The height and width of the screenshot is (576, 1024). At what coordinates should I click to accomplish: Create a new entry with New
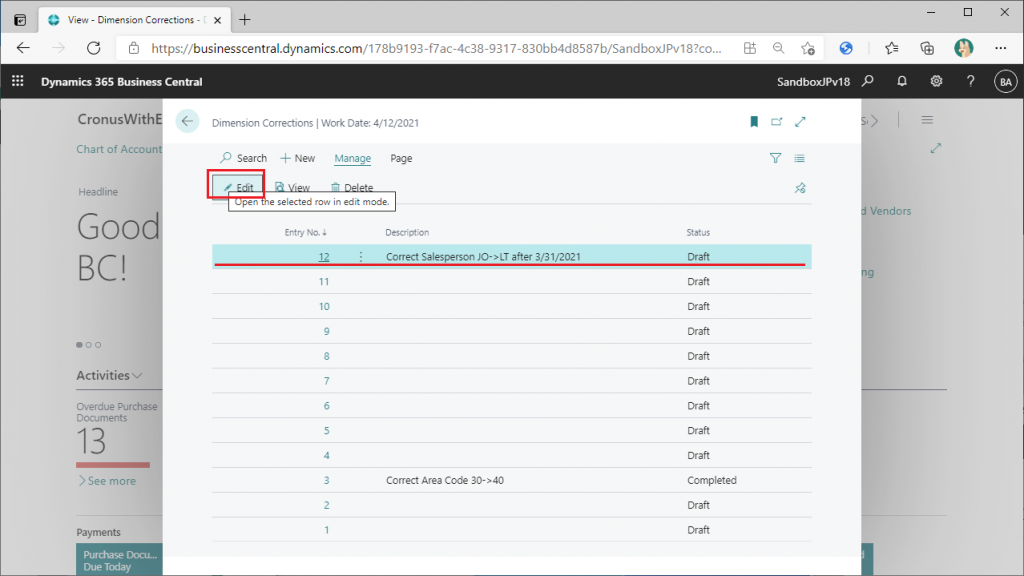[298, 158]
